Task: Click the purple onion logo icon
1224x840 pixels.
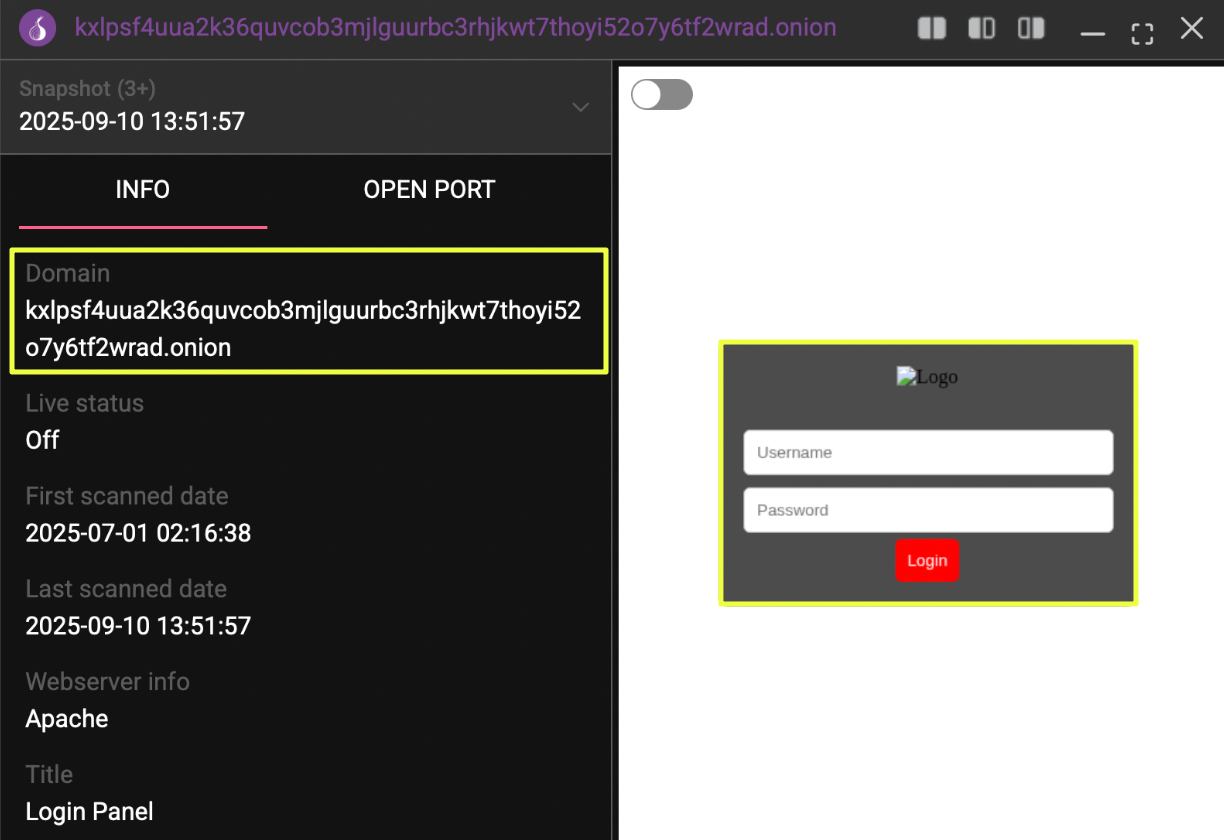Action: [37, 28]
